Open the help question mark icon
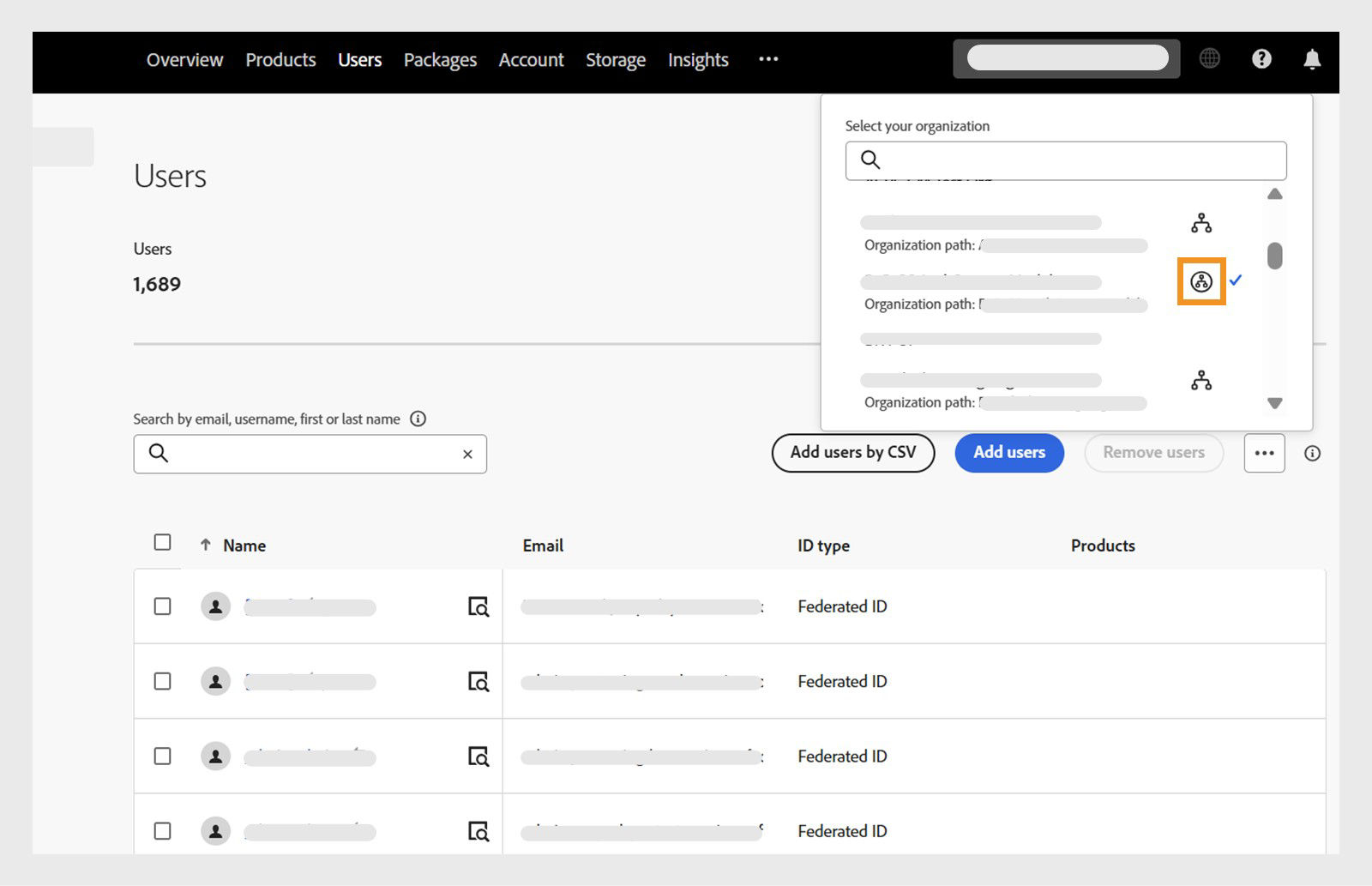1372x886 pixels. tap(1261, 58)
